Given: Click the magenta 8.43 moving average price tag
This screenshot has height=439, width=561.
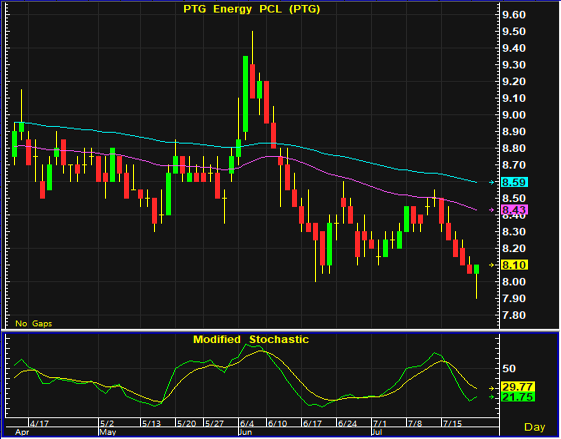Looking at the screenshot, I should click(x=514, y=210).
